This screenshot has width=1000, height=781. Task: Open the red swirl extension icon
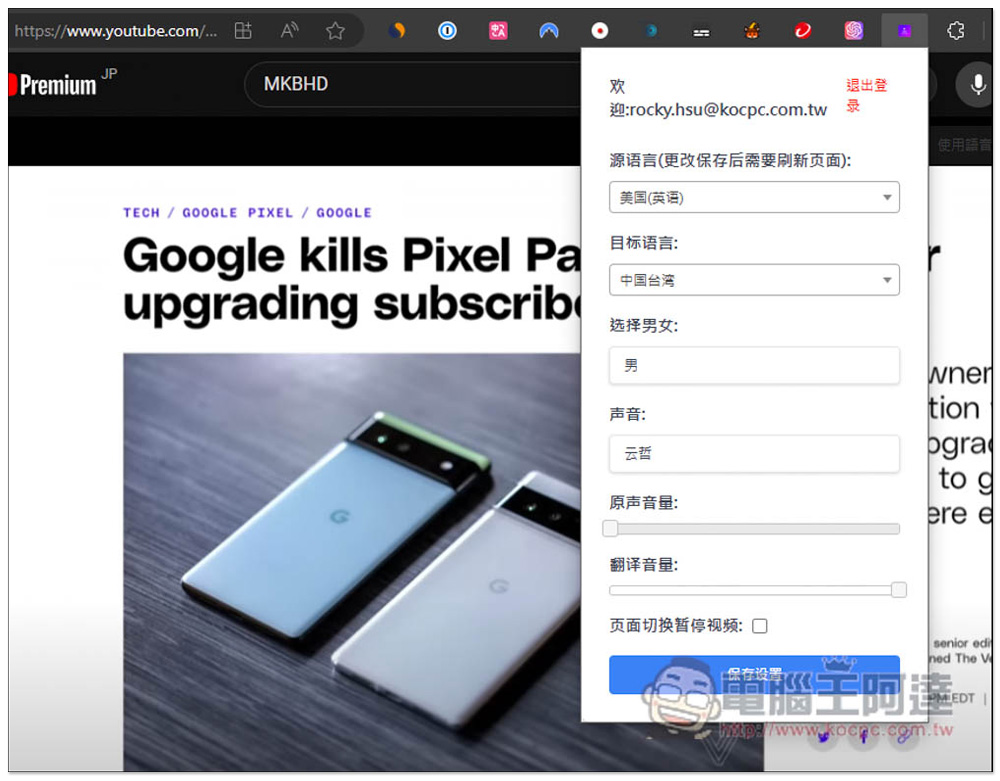803,30
